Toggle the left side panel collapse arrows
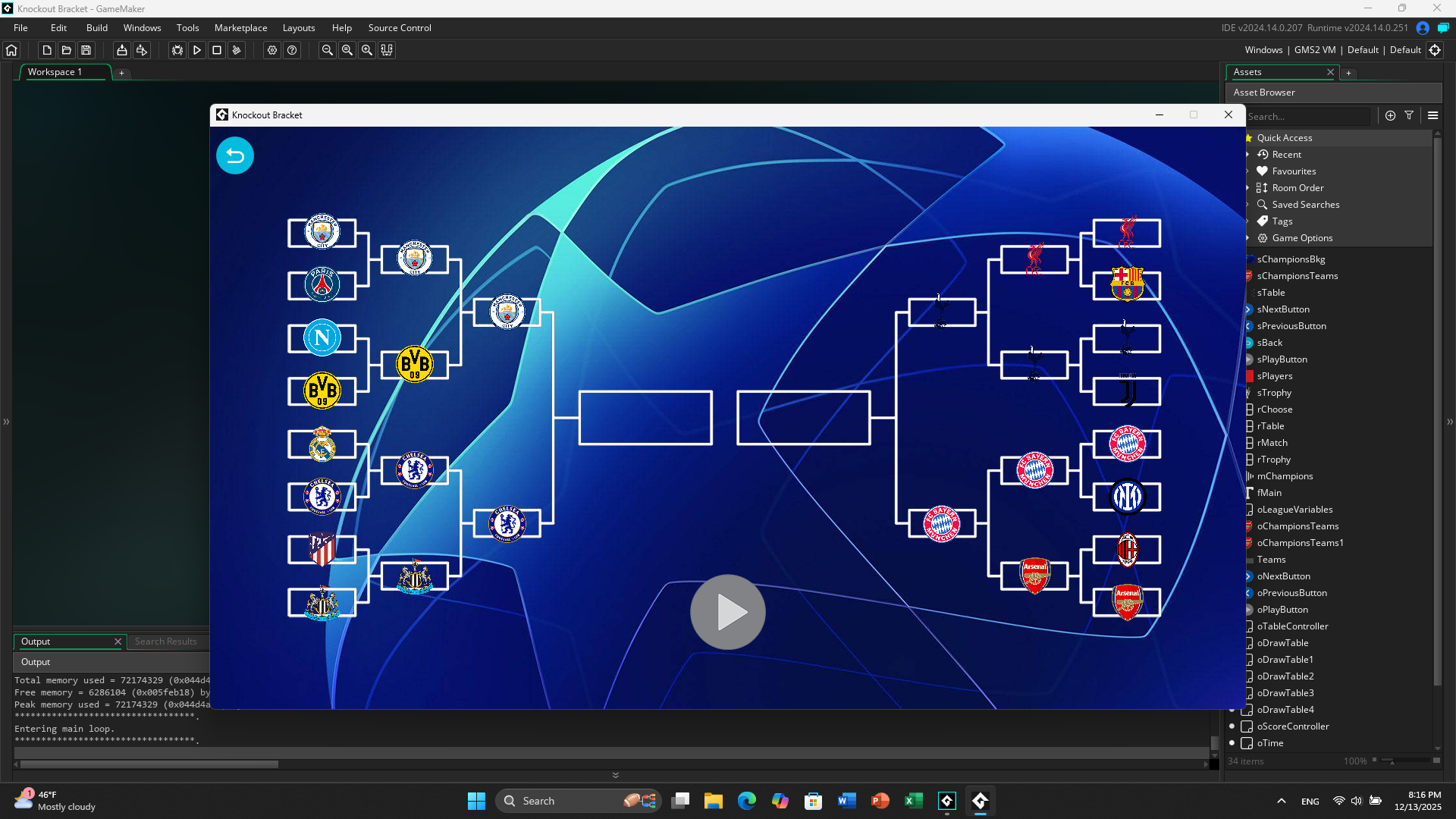 click(x=6, y=422)
